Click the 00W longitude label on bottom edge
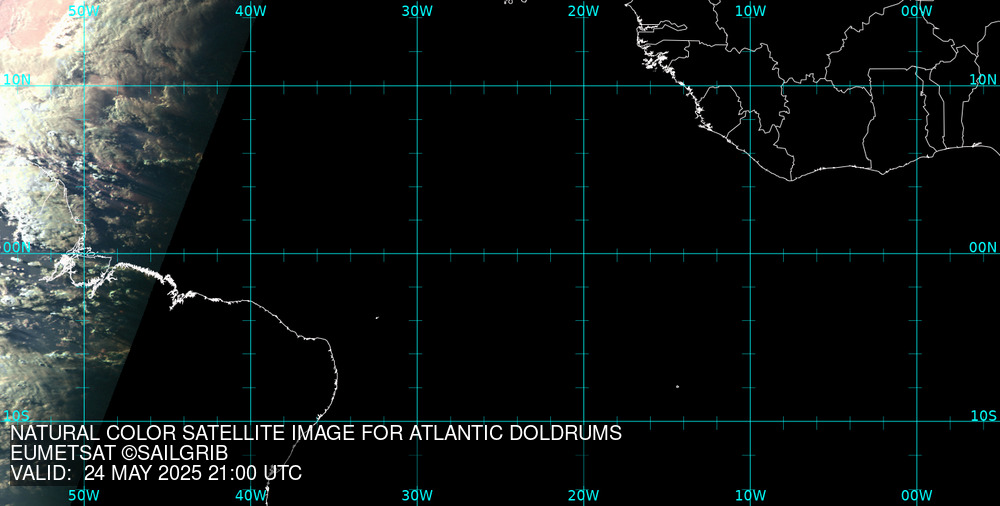1000x506 pixels. pos(917,496)
